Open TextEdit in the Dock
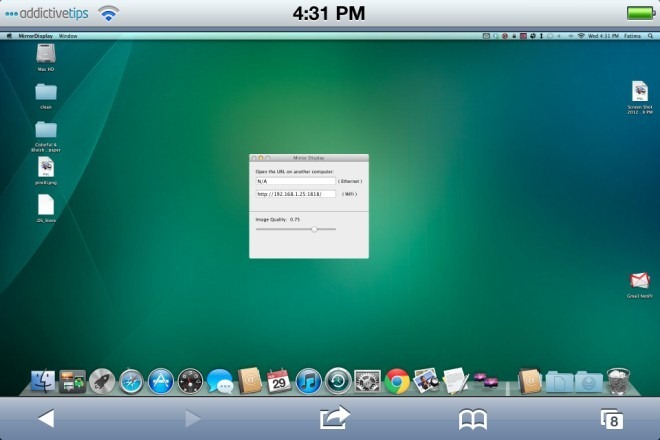 455,381
